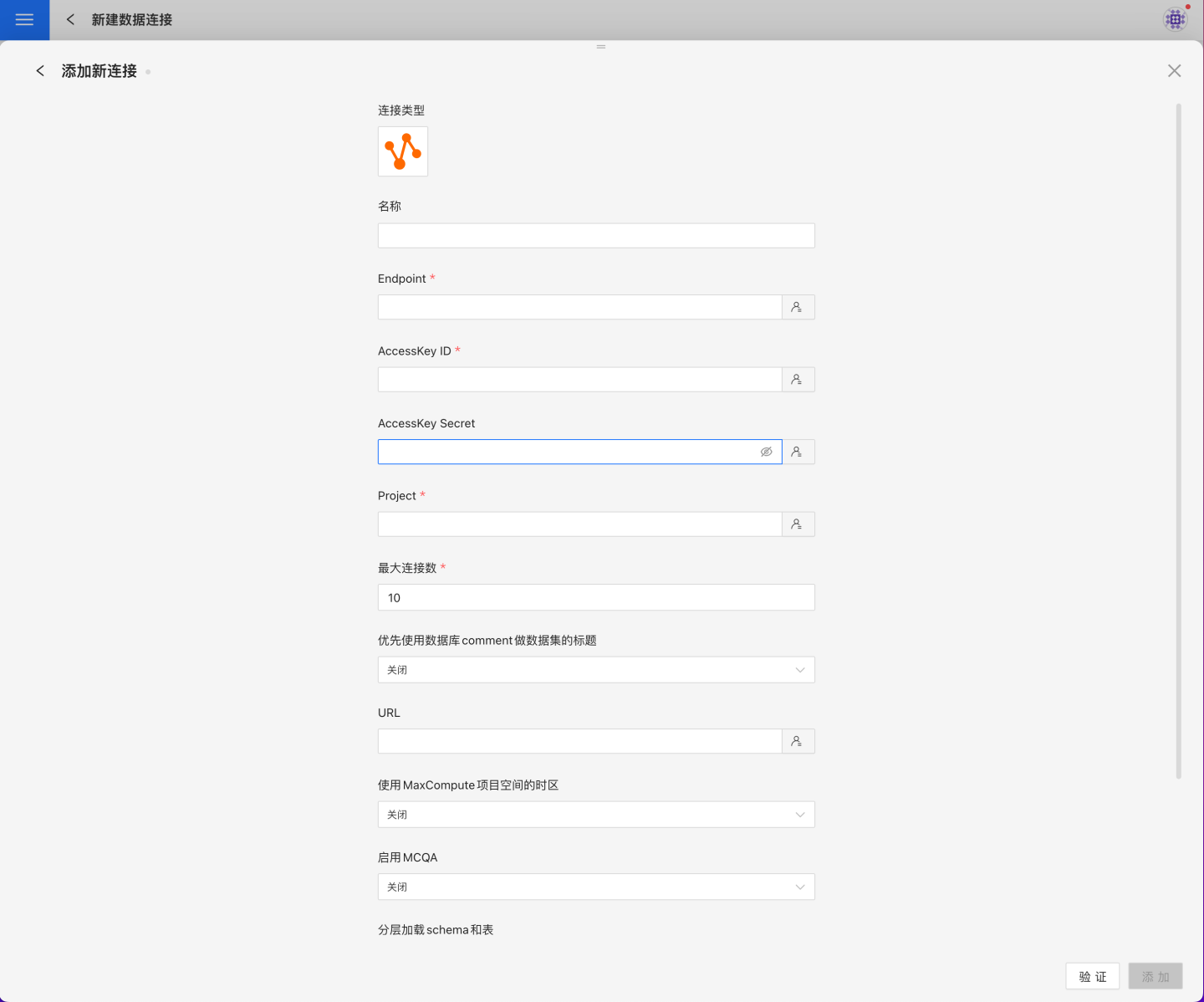Screen dimensions: 1204x1002
Task: Focus the 名称 input field
Action: coord(595,236)
